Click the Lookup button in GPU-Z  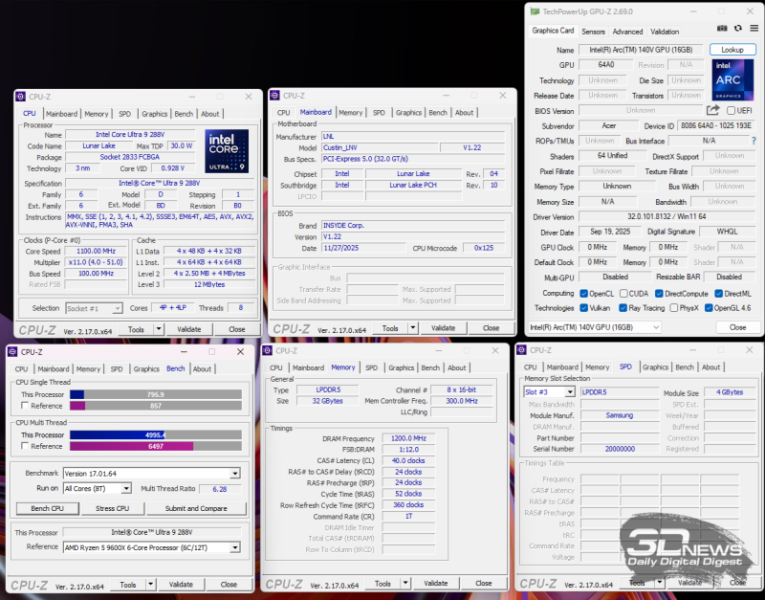point(732,50)
